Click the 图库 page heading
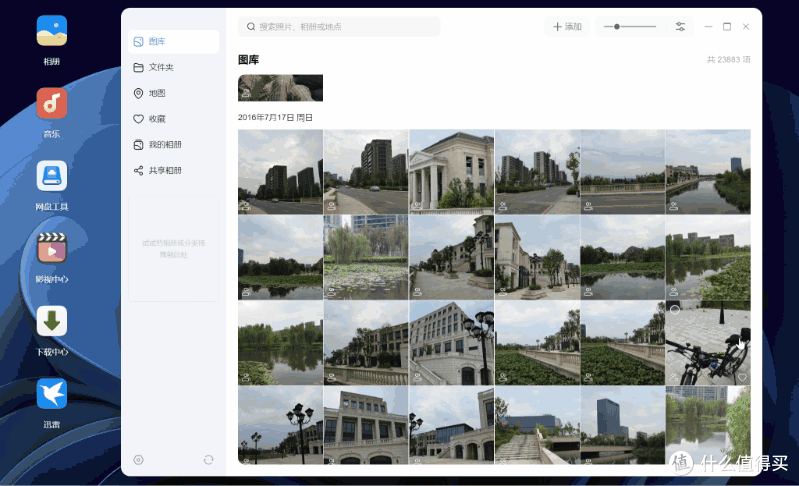 (x=249, y=60)
